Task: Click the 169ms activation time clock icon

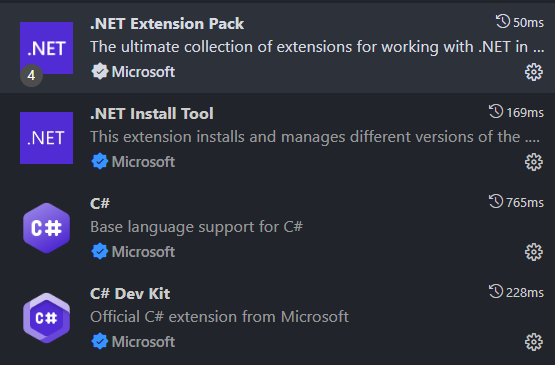Action: pos(496,112)
